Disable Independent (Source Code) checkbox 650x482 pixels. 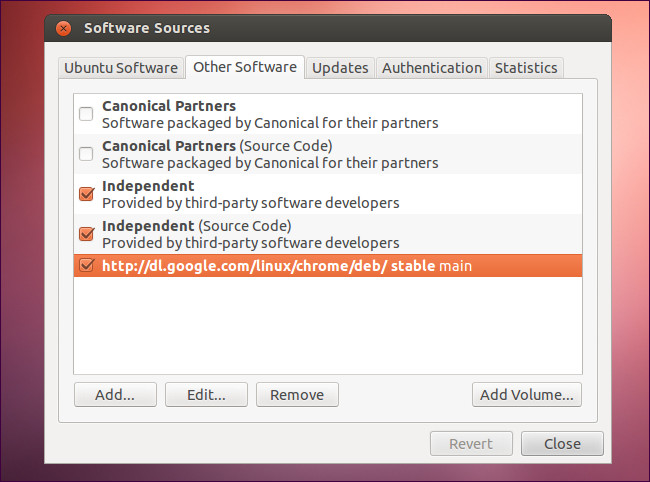click(86, 233)
